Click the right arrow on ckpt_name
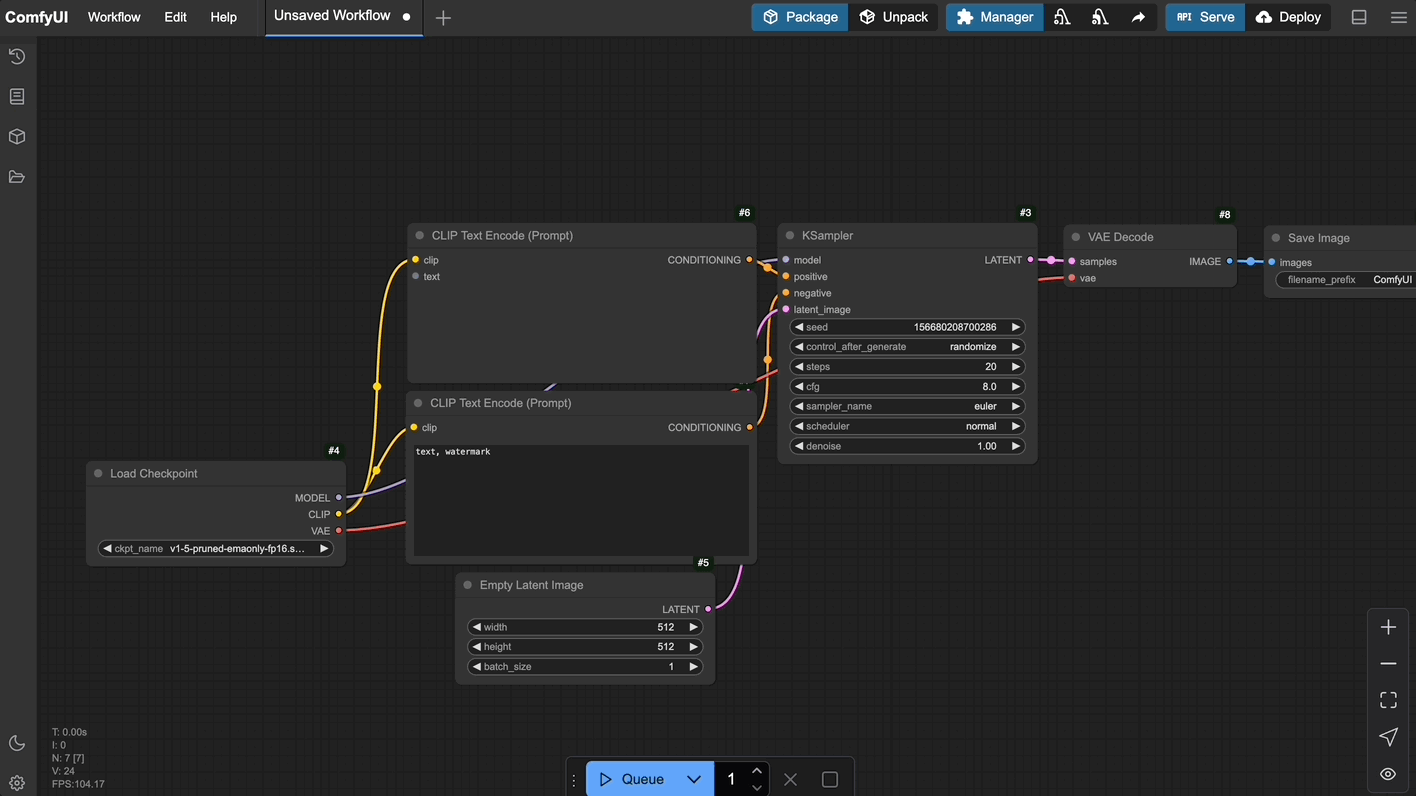Viewport: 1416px width, 796px height. 324,548
